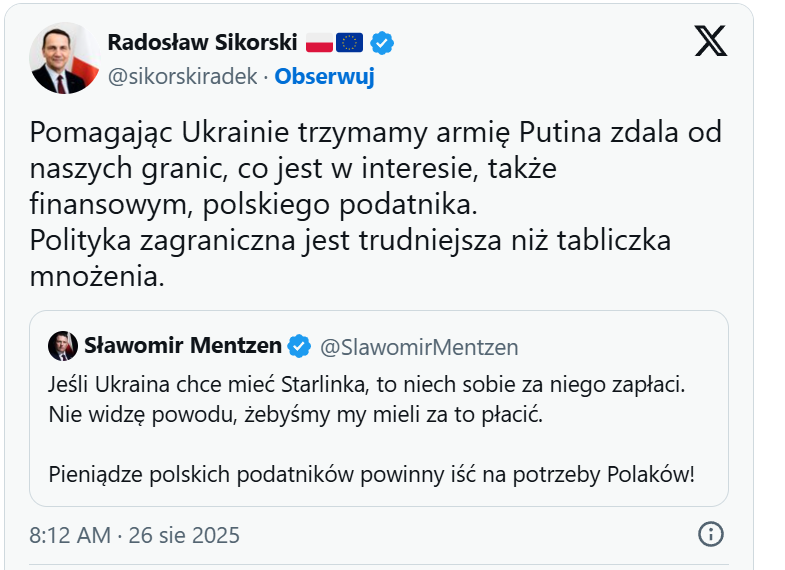Click the tweet text "Pomagając Ukrainie trzymamy"
The image size is (785, 570).
(375, 133)
